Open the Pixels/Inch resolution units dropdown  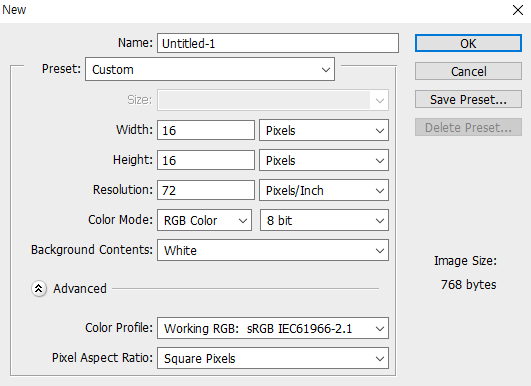click(x=324, y=190)
